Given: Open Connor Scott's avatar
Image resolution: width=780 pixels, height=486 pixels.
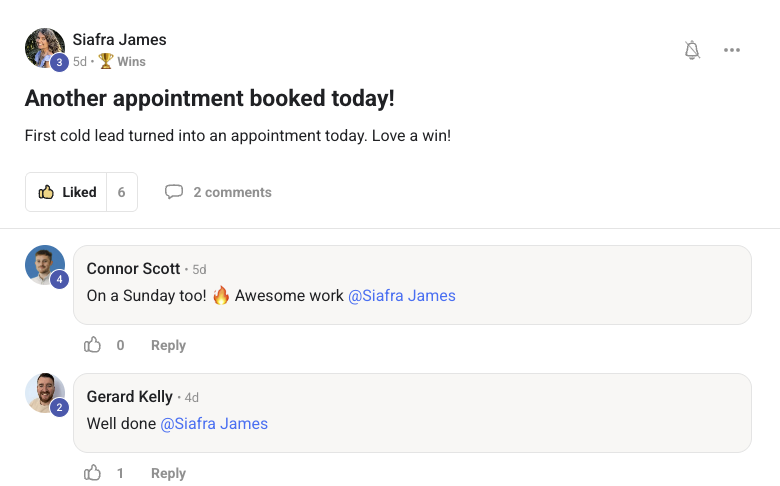Looking at the screenshot, I should click(x=45, y=265).
